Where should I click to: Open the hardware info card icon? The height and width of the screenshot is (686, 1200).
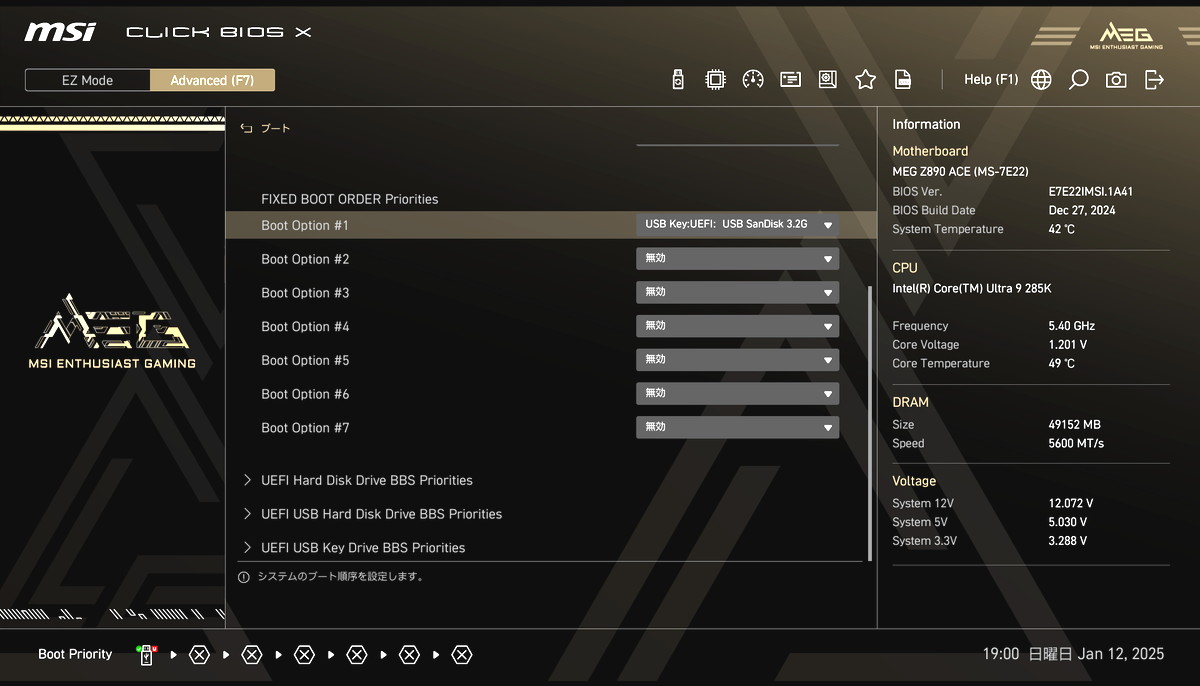tap(791, 80)
